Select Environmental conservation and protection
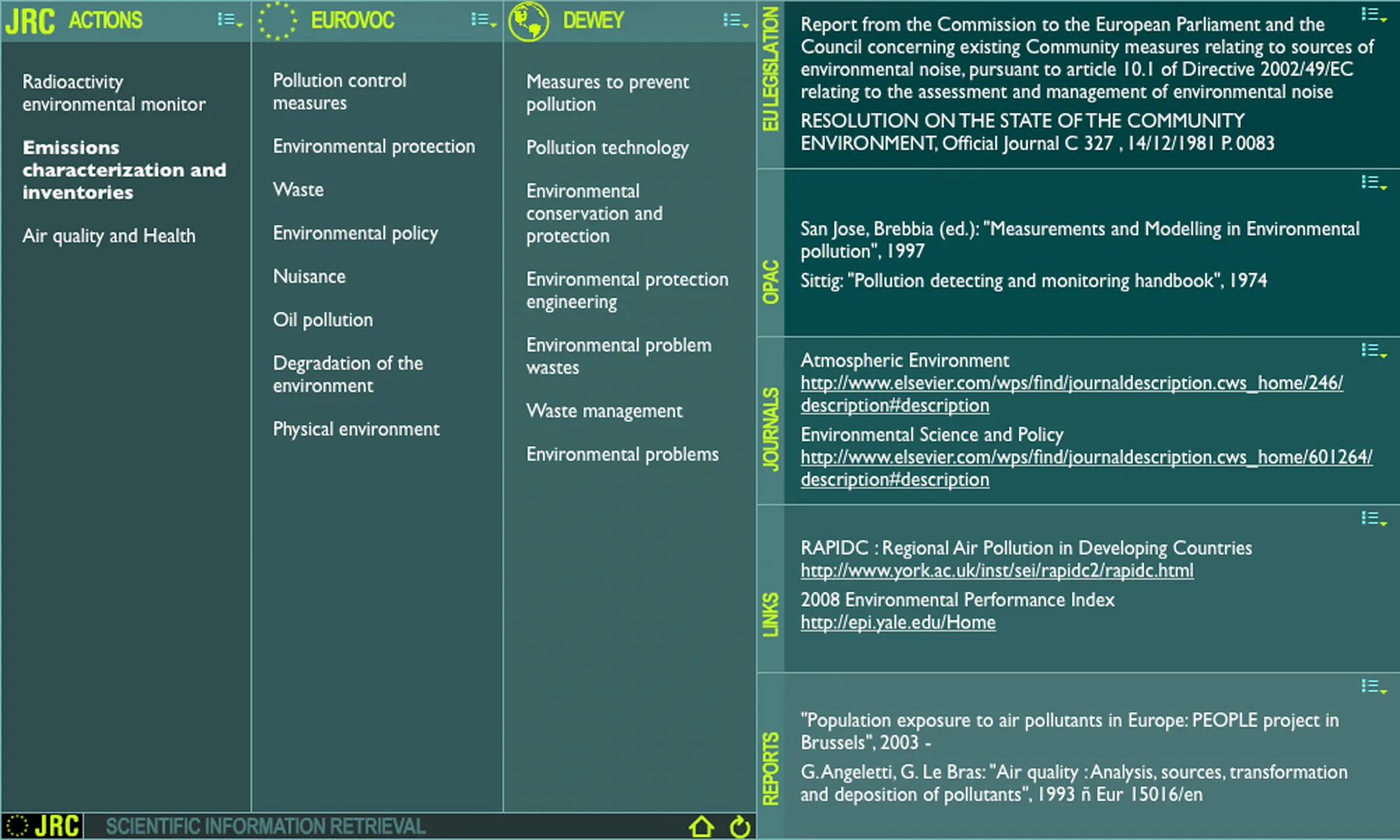The height and width of the screenshot is (840, 1400). pos(594,213)
